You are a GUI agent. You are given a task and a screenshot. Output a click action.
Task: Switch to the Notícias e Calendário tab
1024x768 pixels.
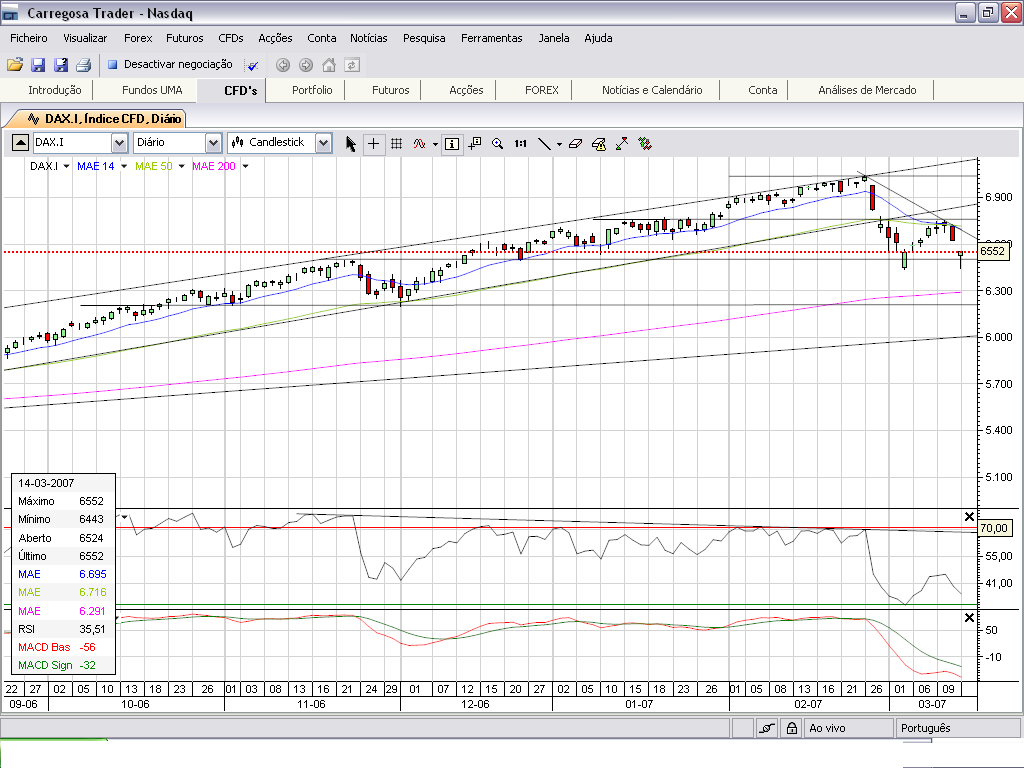(x=652, y=90)
